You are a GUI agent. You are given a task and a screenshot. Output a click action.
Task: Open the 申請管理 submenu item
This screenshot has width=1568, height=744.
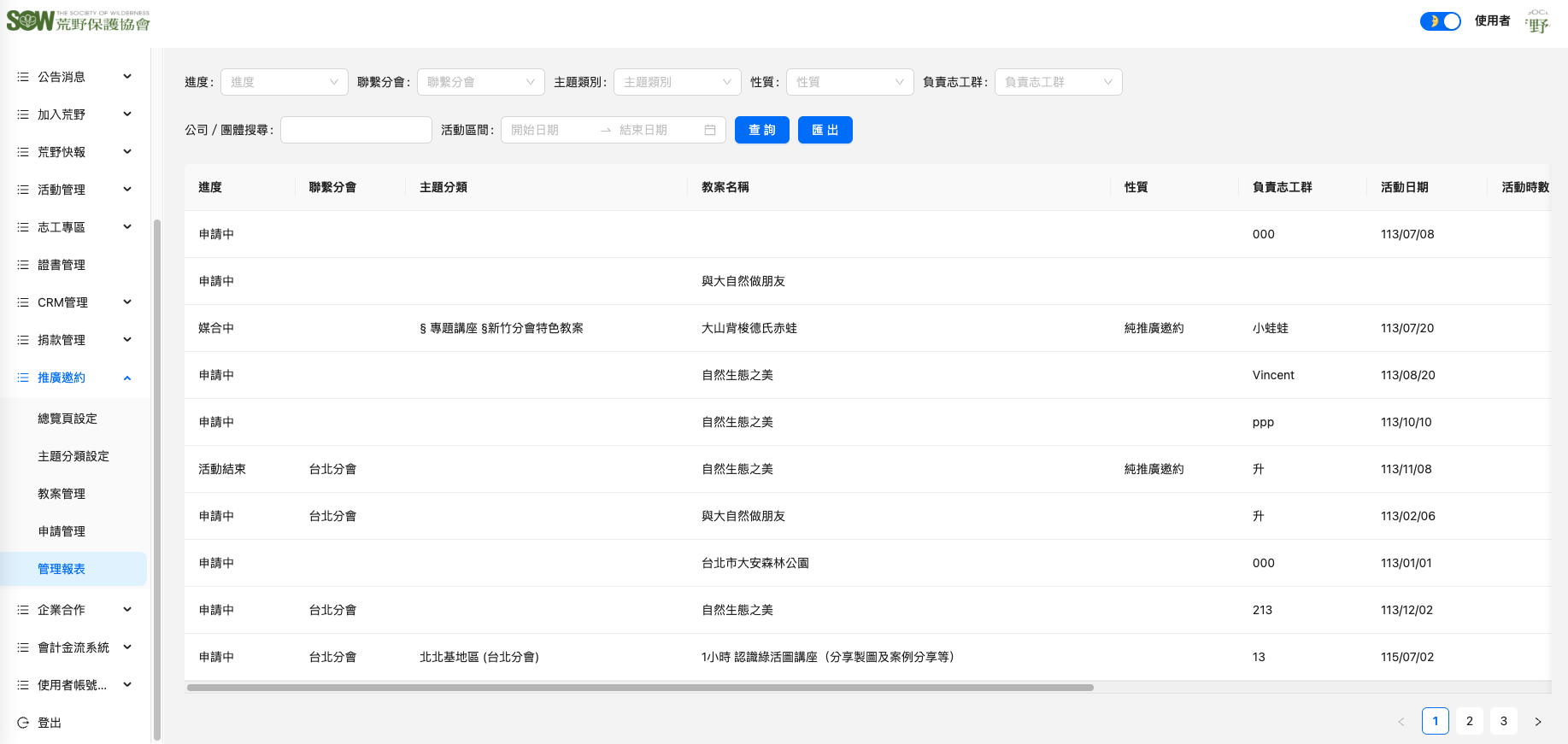tap(62, 531)
